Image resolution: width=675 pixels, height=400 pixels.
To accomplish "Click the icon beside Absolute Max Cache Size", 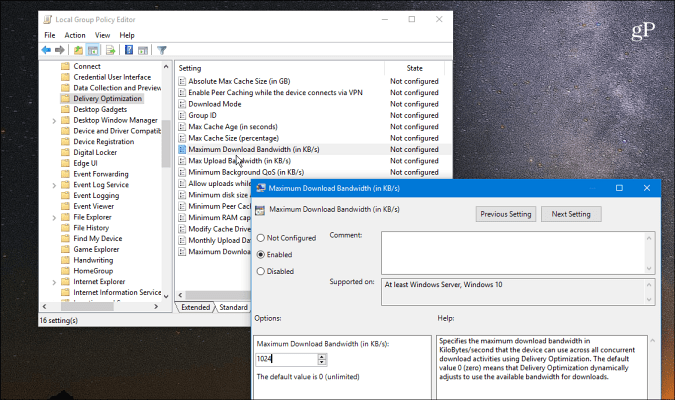I will (182, 81).
